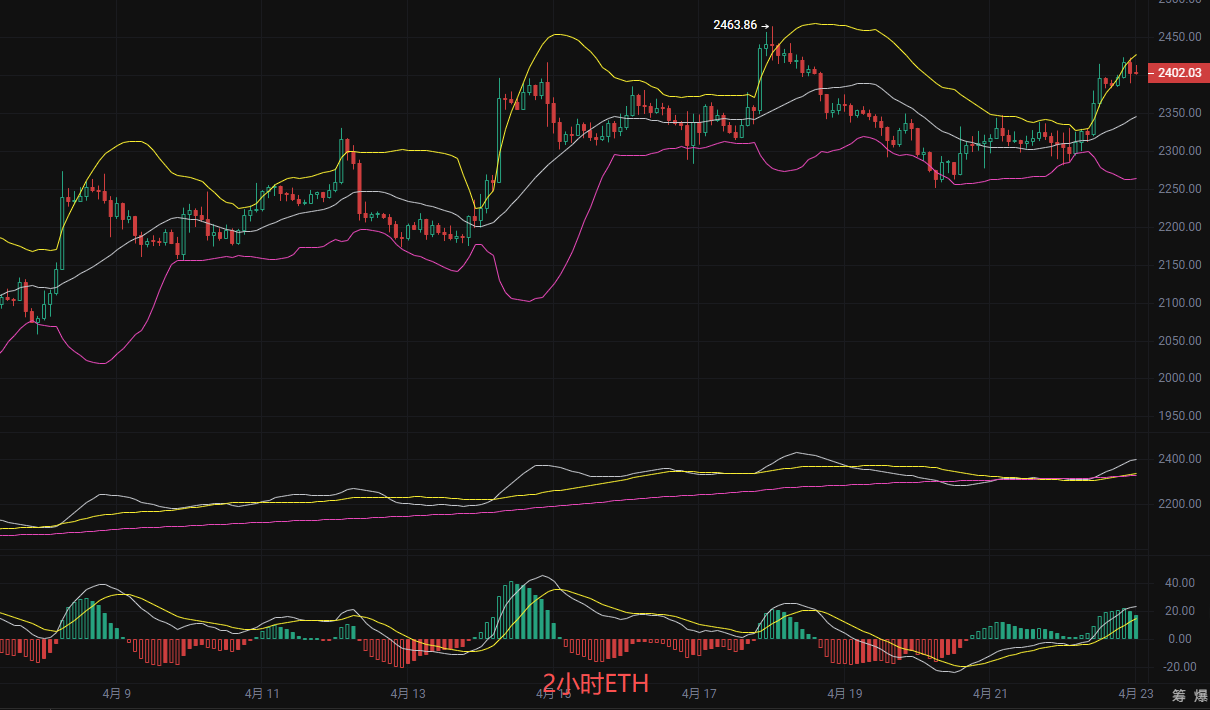This screenshot has height=710, width=1210.
Task: Click the 4月 23 date label
Action: tap(1135, 693)
